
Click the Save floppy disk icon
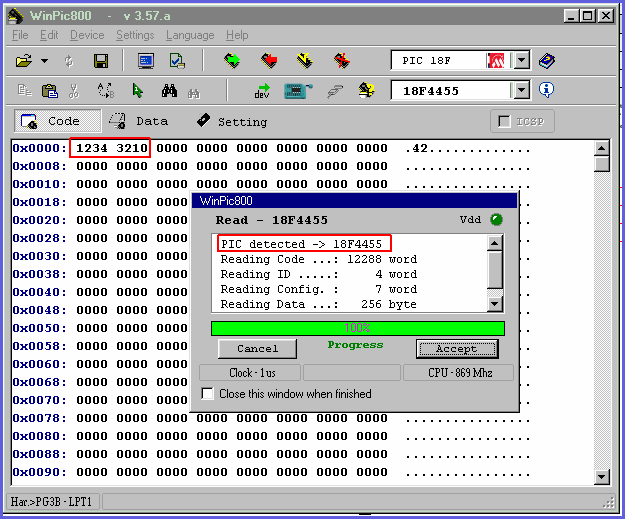coord(101,61)
